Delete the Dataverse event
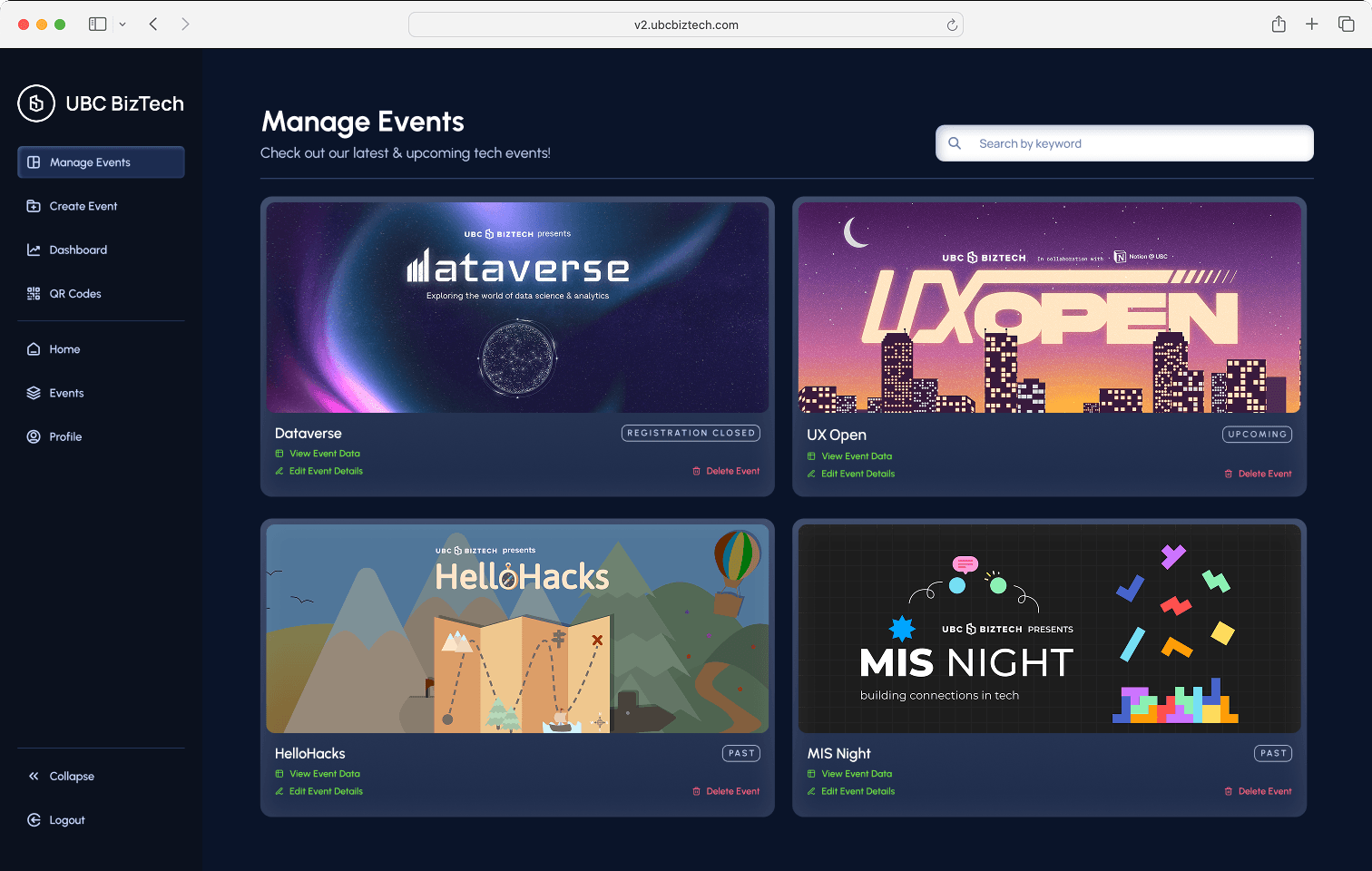This screenshot has width=1372, height=871. pyautogui.click(x=733, y=471)
